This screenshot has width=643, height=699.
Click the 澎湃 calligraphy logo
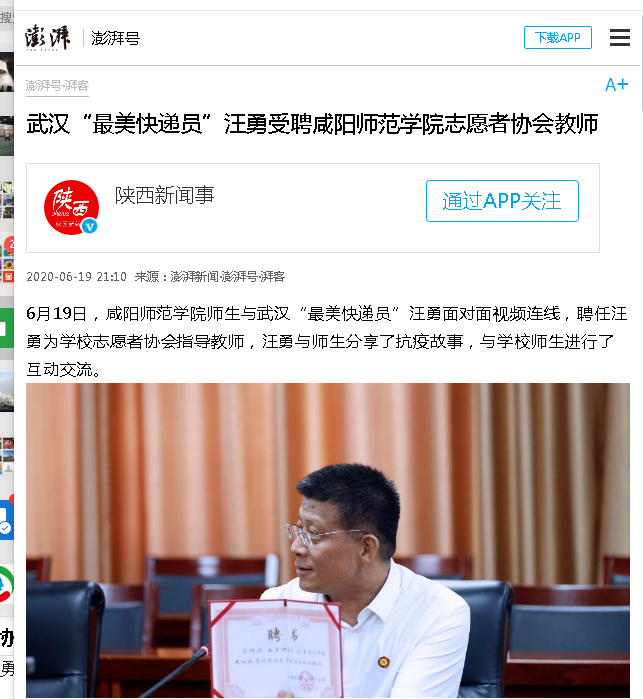coord(48,37)
